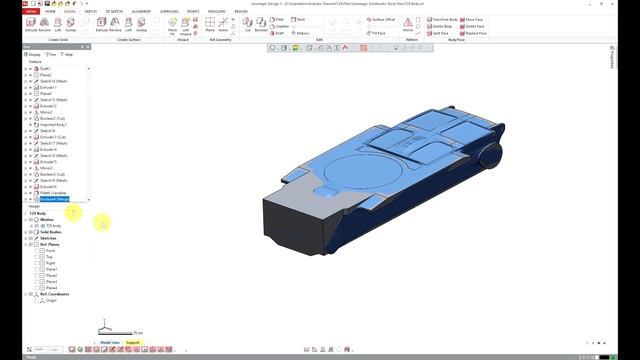640x360 pixels.
Task: Switch to the HOME ribbon tab
Action: point(50,11)
